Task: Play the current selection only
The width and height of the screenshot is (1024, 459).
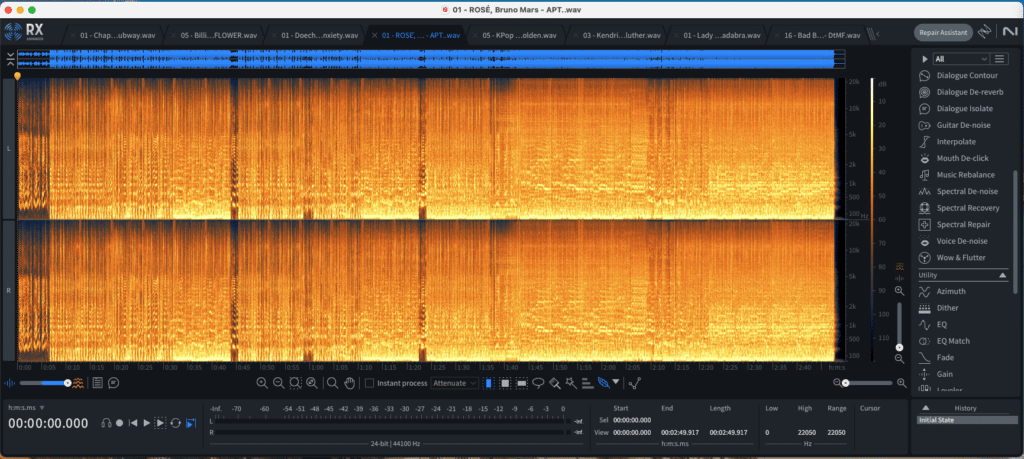Action: point(160,423)
